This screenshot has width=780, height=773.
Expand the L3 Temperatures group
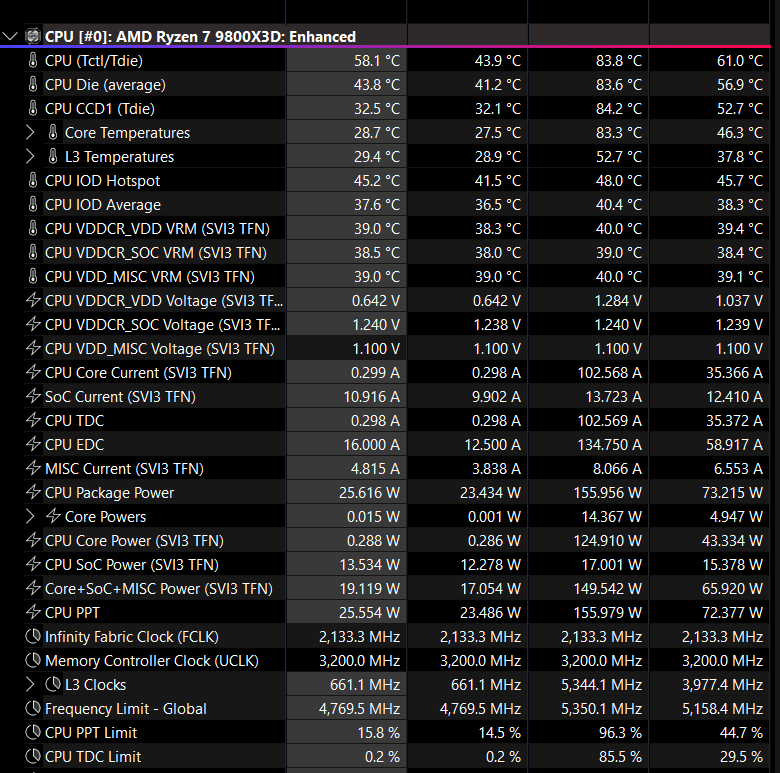click(30, 157)
